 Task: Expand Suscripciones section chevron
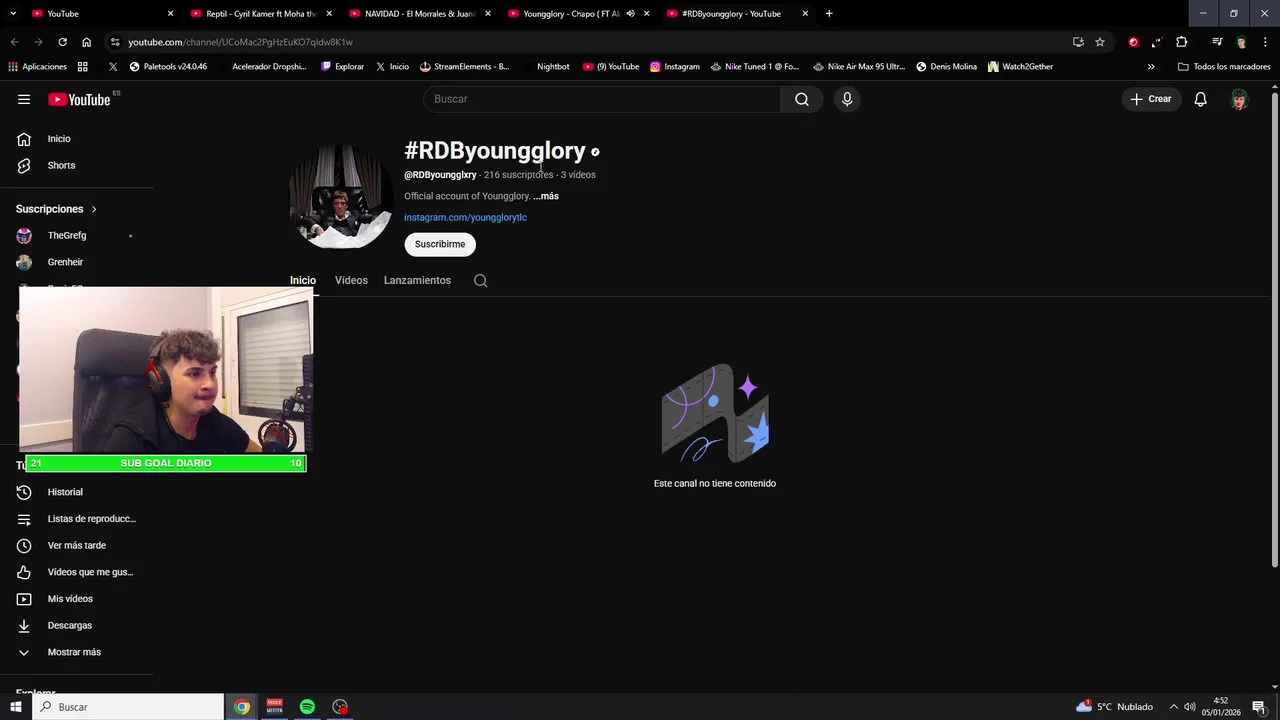pyautogui.click(x=94, y=209)
